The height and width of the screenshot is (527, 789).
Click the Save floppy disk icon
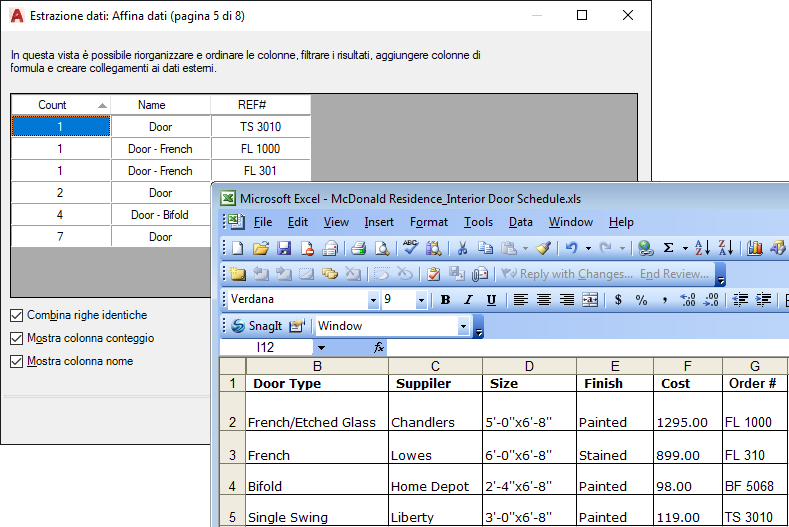coord(284,248)
